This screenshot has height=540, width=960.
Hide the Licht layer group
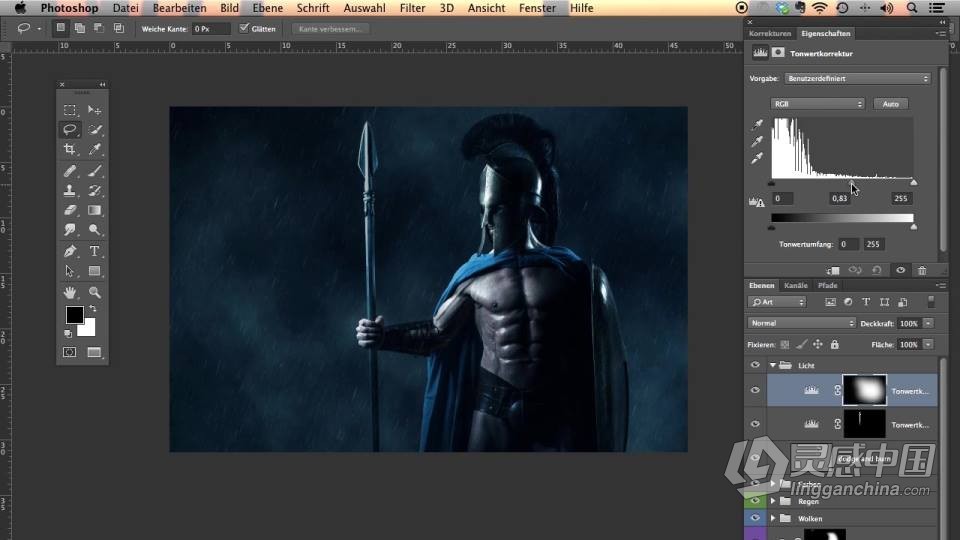coord(755,365)
